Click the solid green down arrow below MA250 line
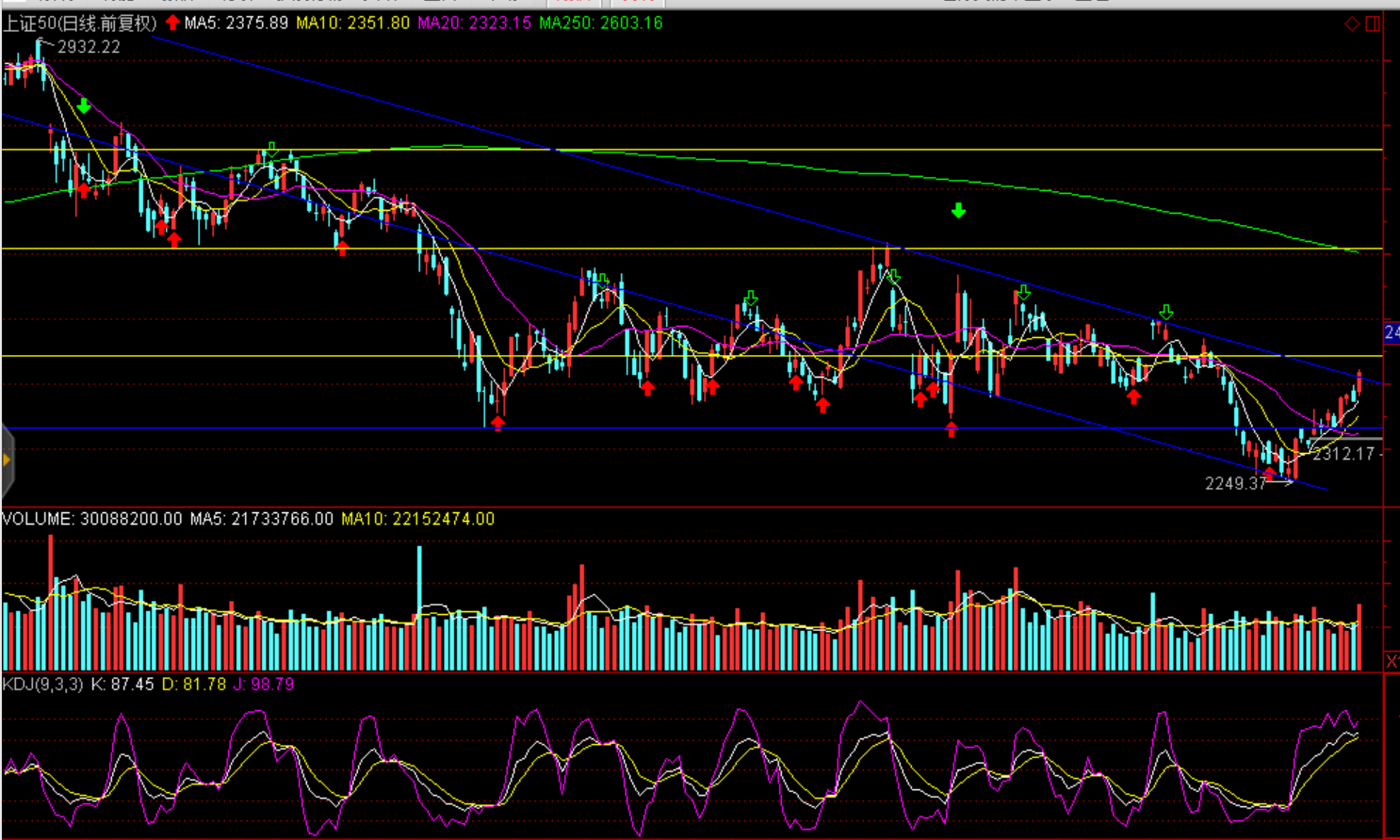1400x840 pixels. coord(958,211)
